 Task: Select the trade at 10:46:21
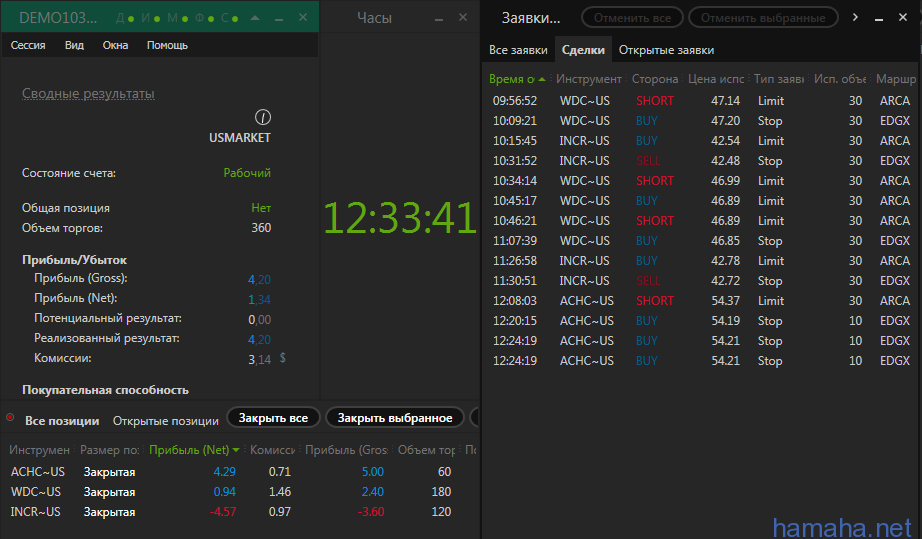701,220
